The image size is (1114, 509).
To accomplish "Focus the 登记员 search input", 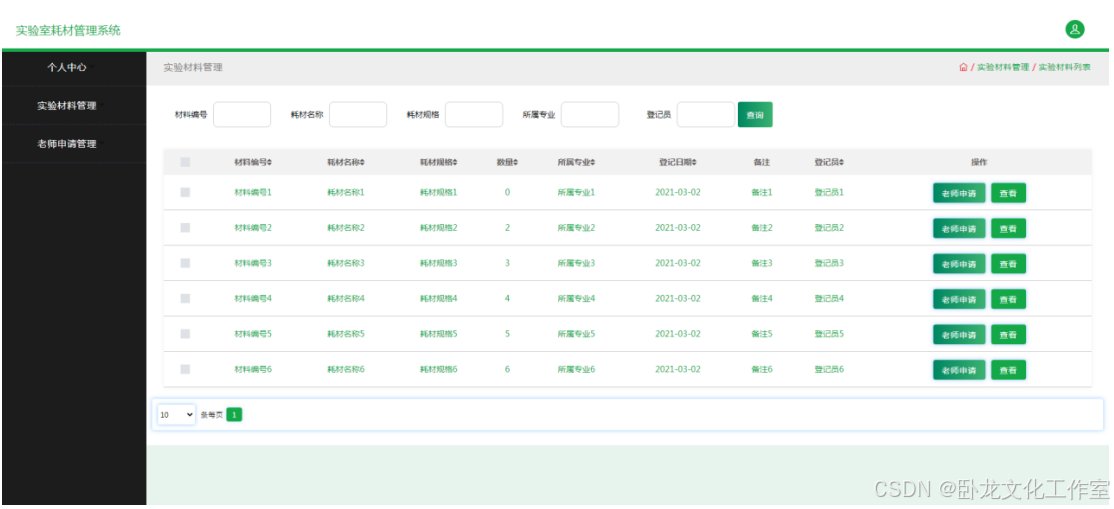I will 705,114.
